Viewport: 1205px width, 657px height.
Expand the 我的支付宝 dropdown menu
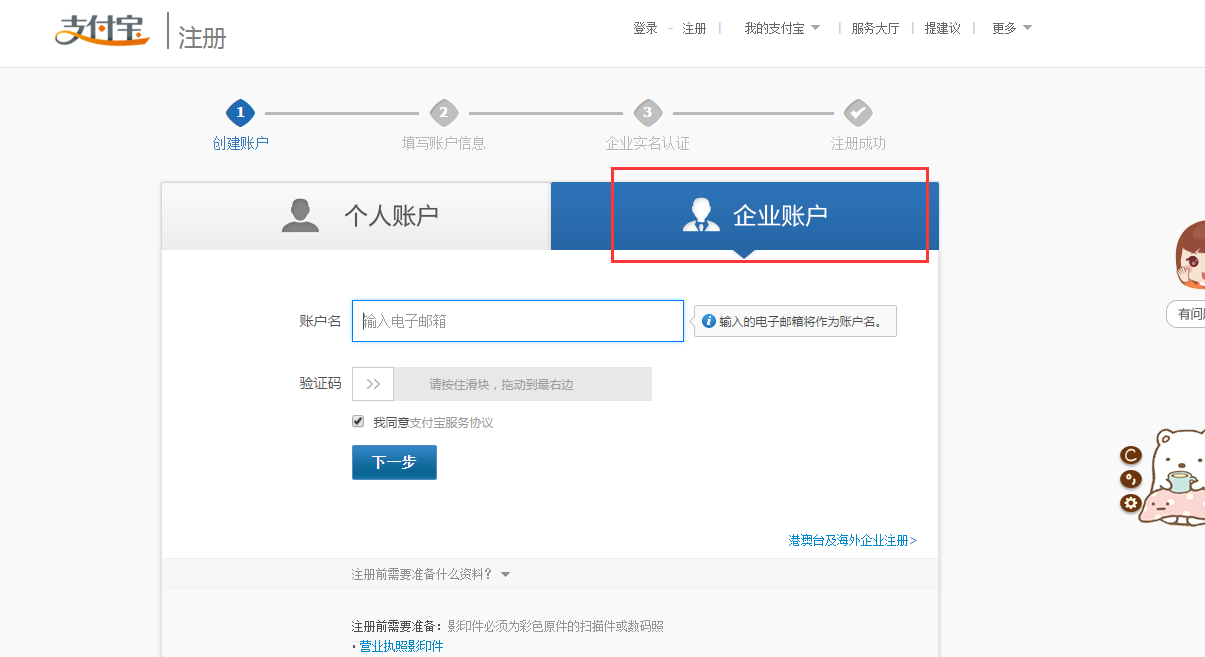point(782,28)
